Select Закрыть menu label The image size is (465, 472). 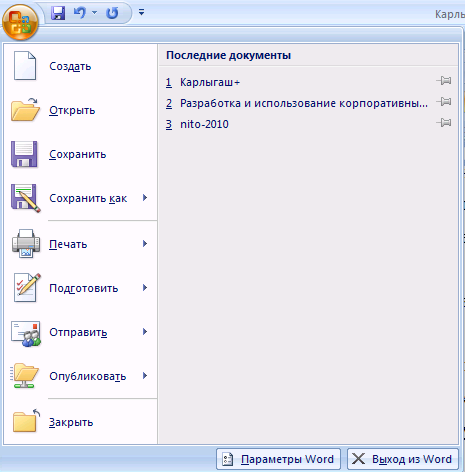[x=71, y=422]
